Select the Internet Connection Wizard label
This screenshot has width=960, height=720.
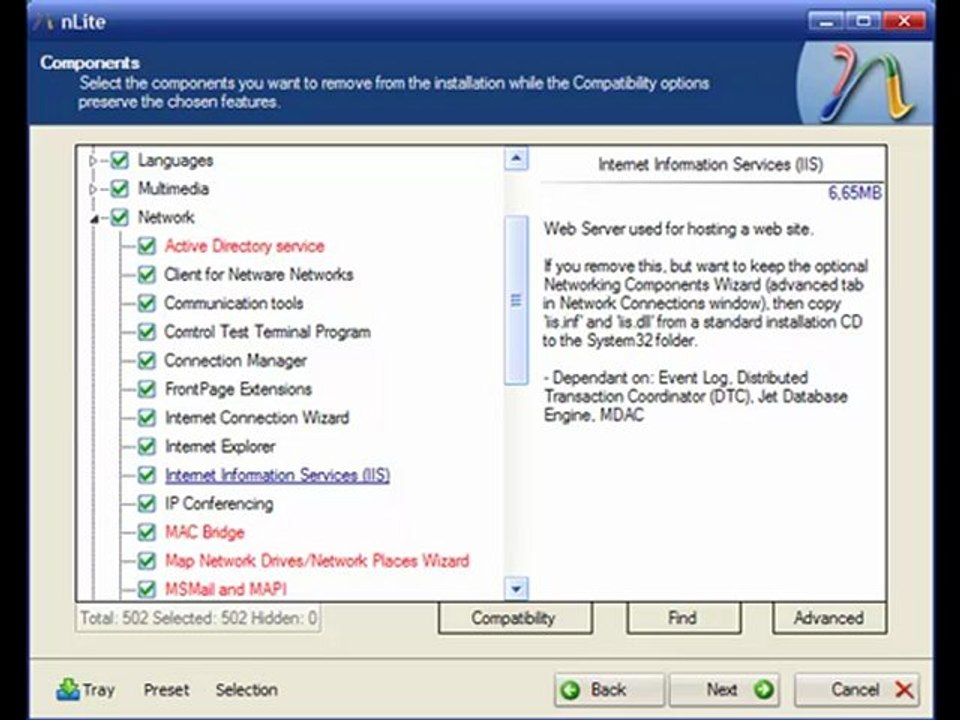(257, 418)
